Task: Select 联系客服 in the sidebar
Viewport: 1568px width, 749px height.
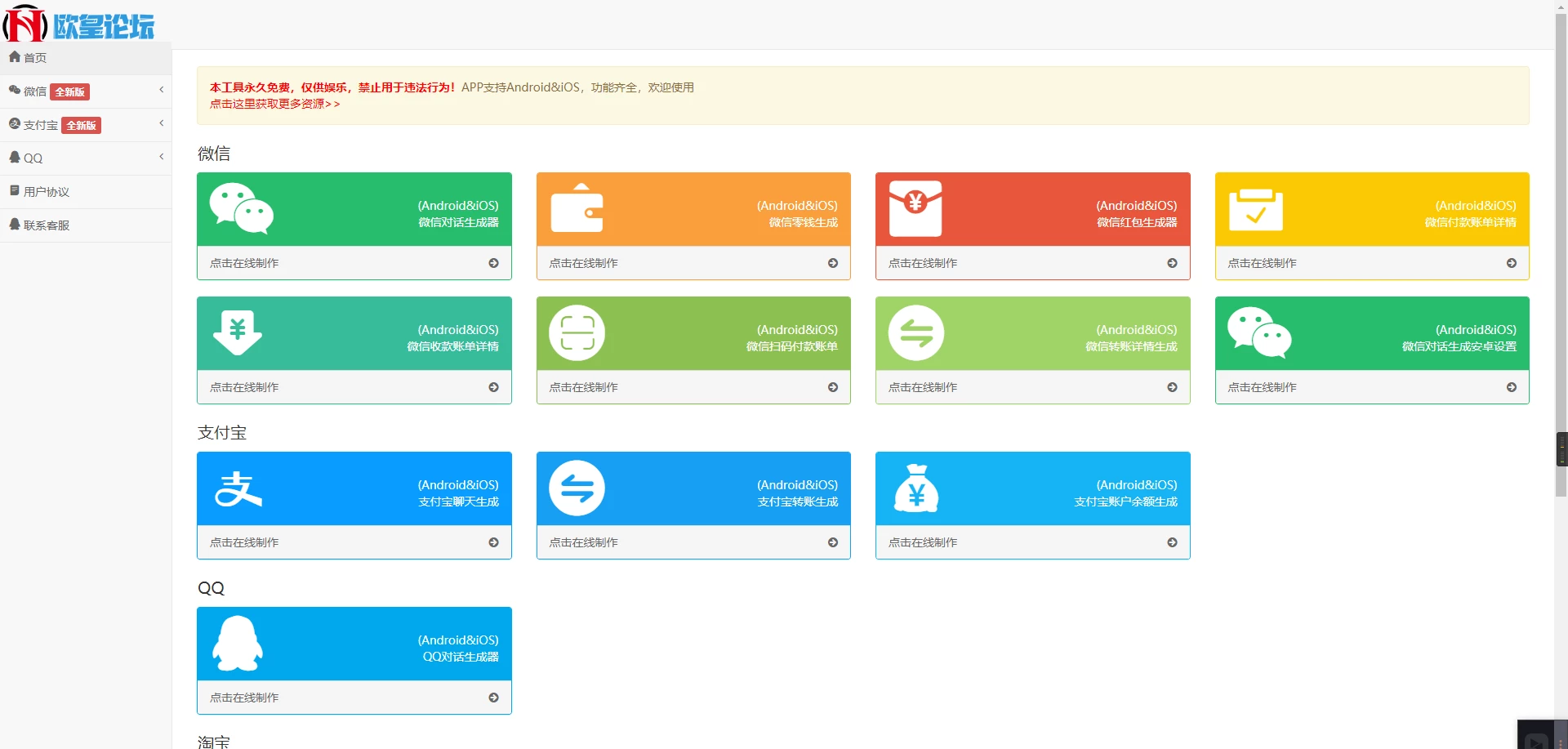Action: [46, 225]
